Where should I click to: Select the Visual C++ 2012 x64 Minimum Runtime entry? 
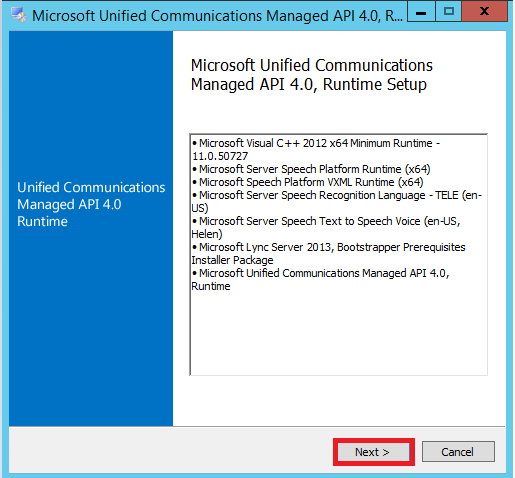pos(316,150)
